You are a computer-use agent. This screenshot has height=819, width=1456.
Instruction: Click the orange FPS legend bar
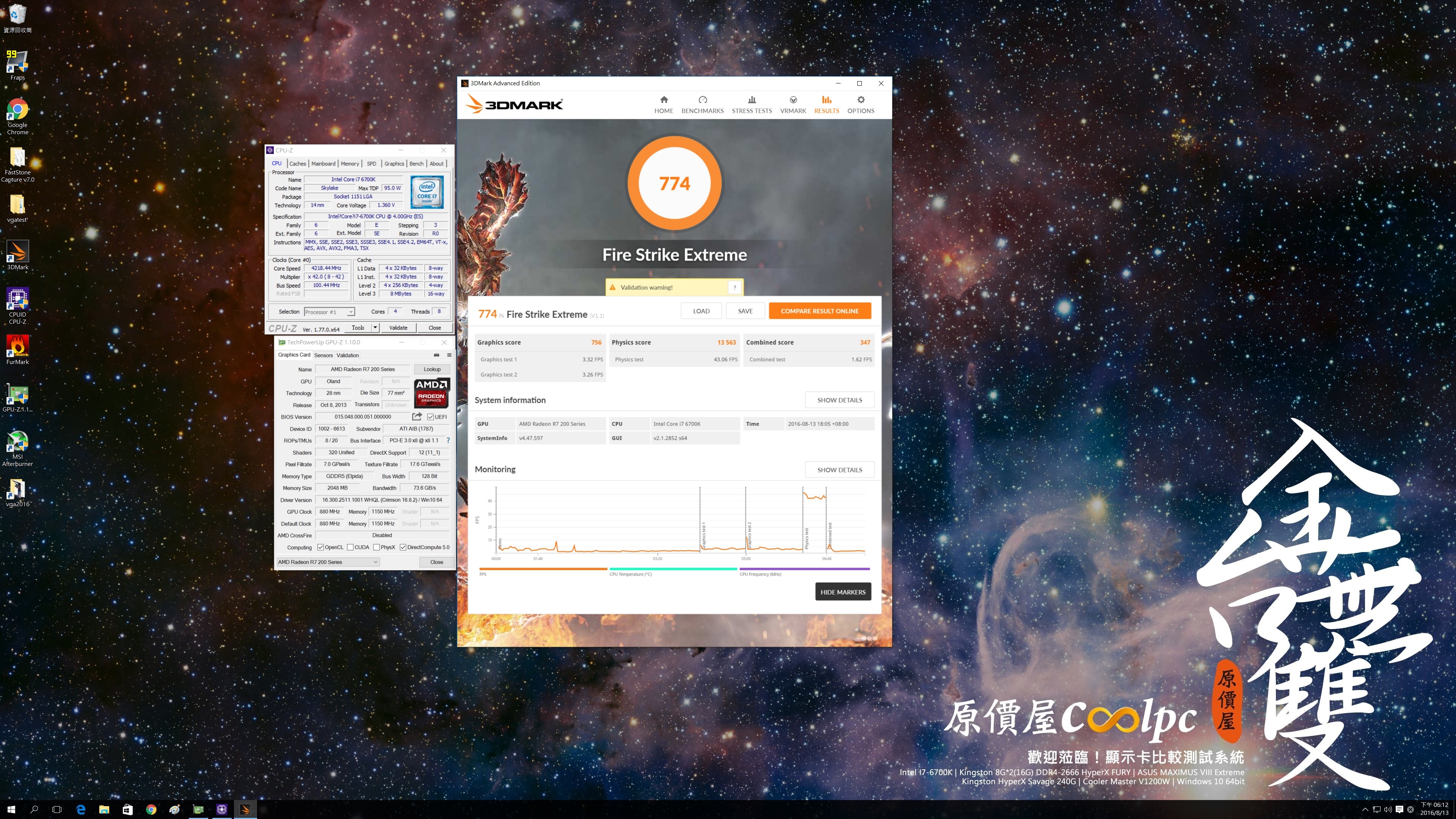543,569
